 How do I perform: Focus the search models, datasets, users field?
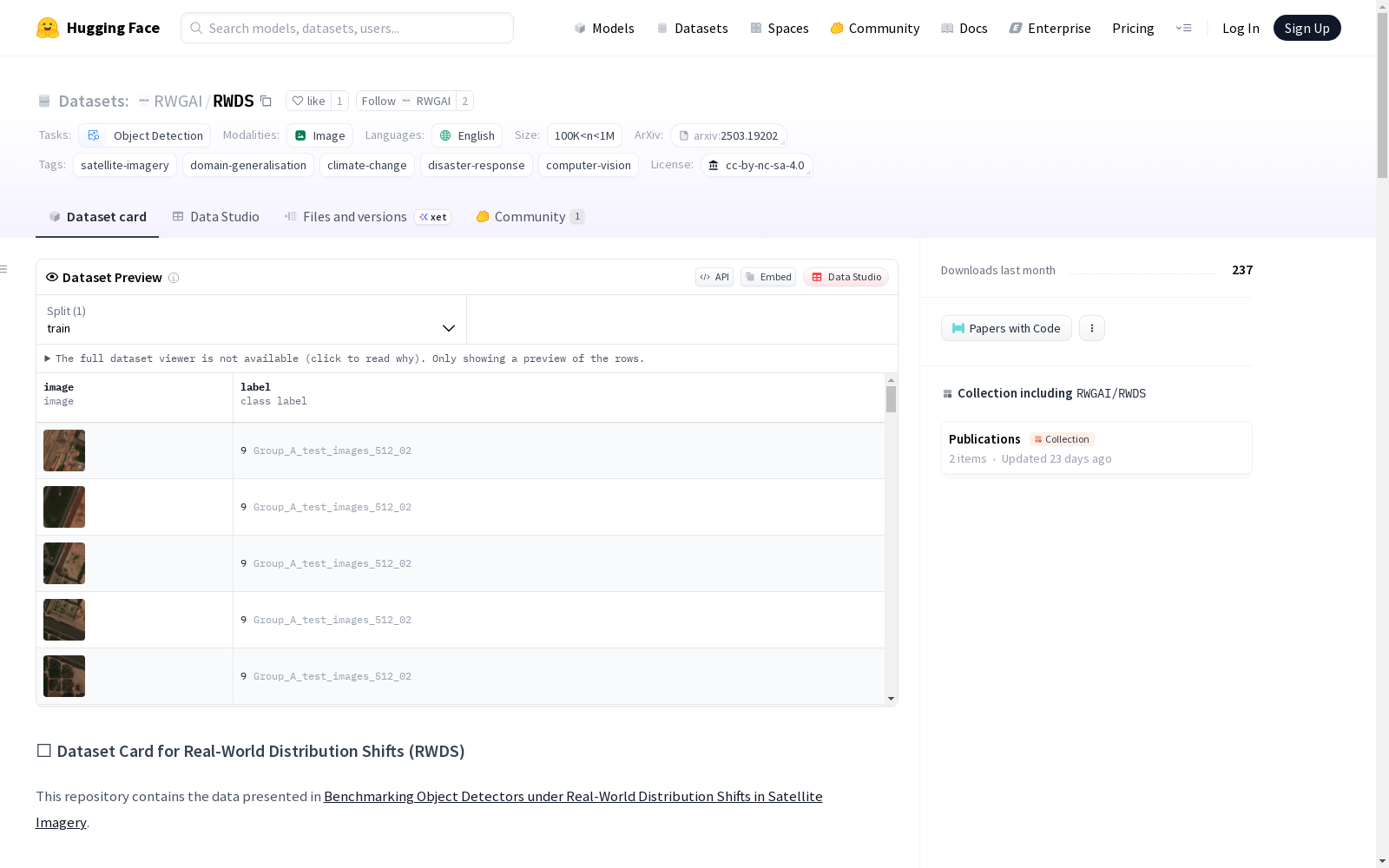click(347, 28)
